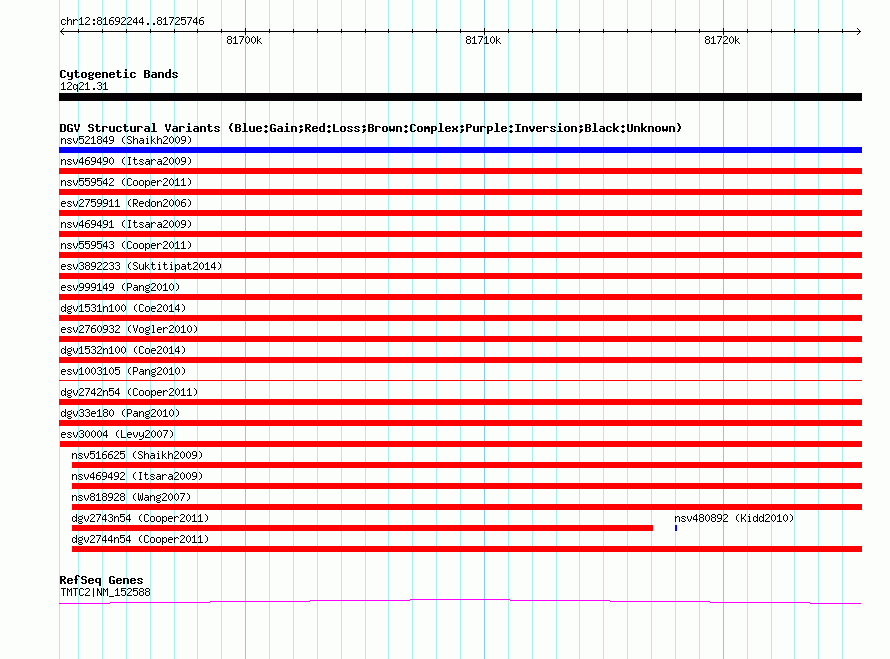
Task: Open variant dgv1531n100 (Coe2014)
Action: [x=123, y=308]
